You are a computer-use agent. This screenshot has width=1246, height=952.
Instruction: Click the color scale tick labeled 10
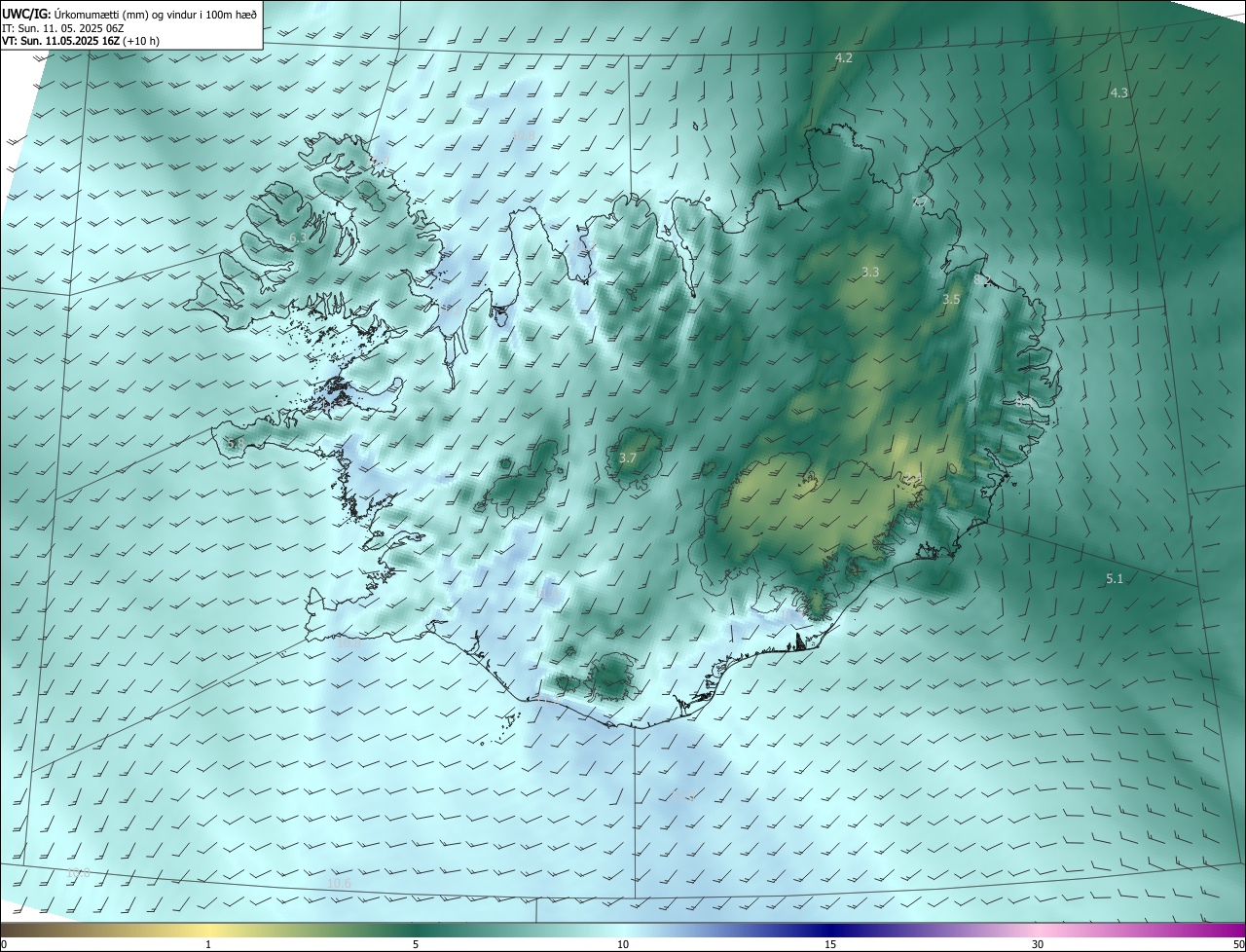click(x=623, y=944)
